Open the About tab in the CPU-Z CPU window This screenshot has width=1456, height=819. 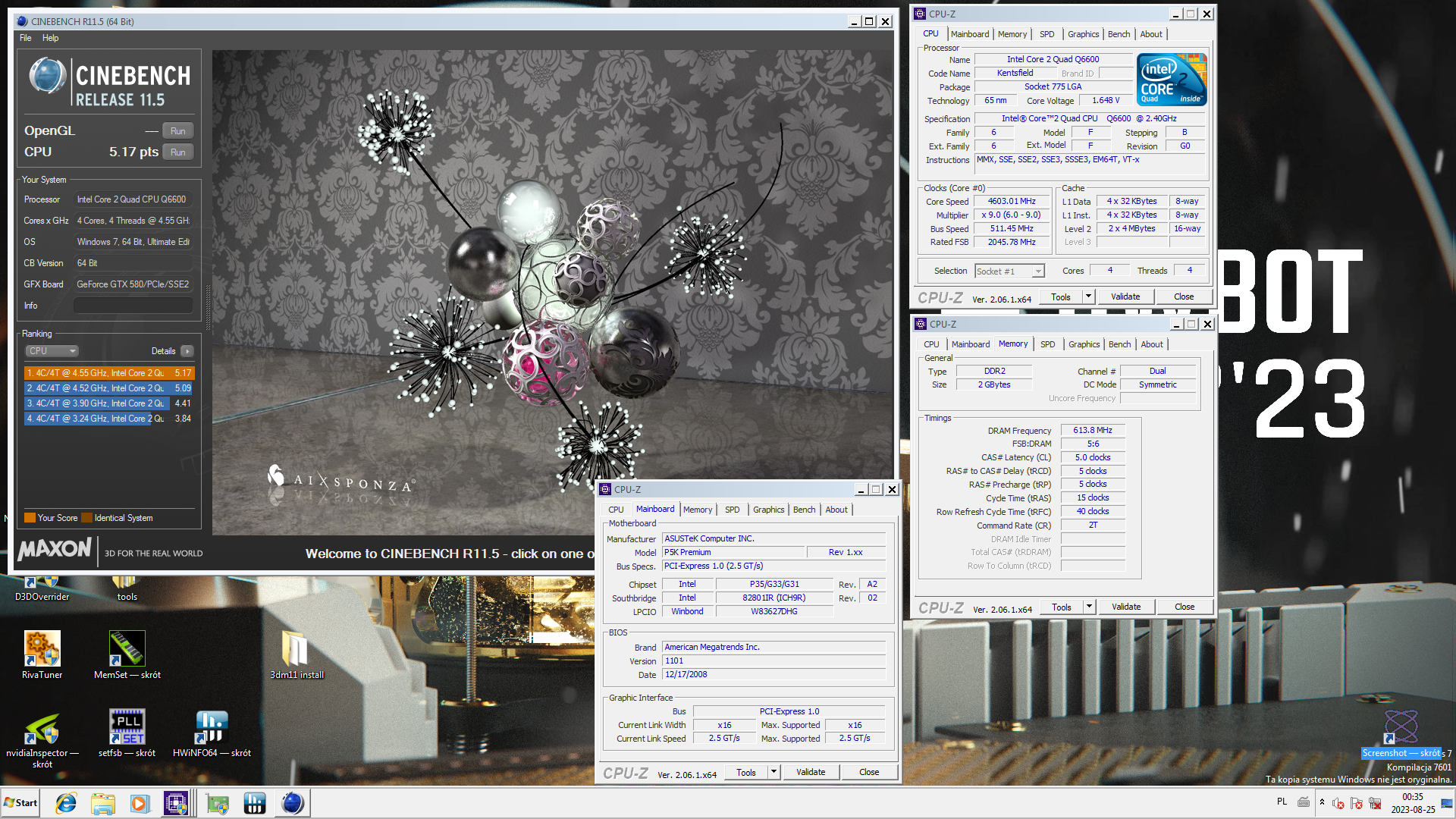coord(1150,34)
